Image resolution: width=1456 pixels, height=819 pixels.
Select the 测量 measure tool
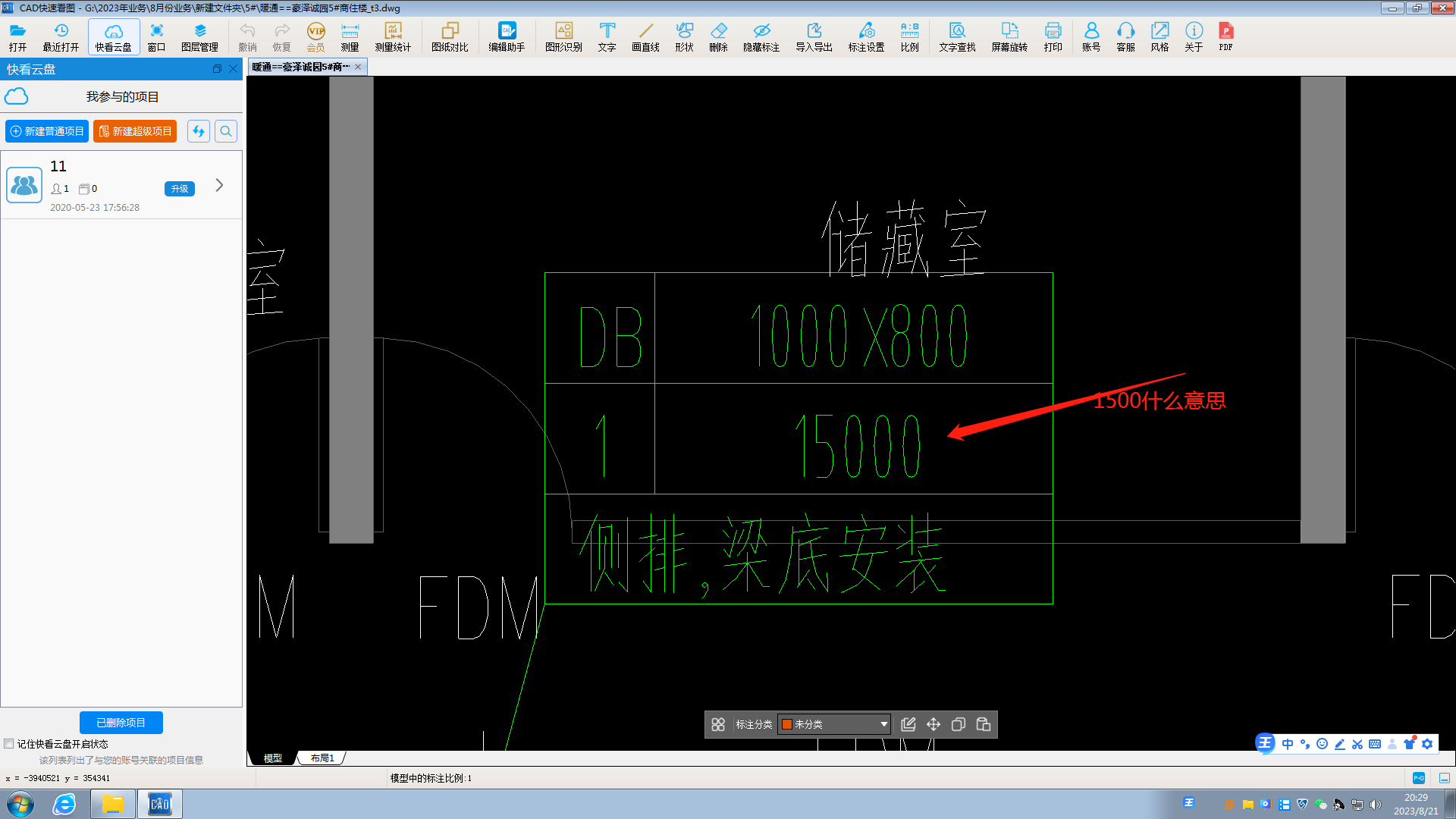pyautogui.click(x=350, y=36)
